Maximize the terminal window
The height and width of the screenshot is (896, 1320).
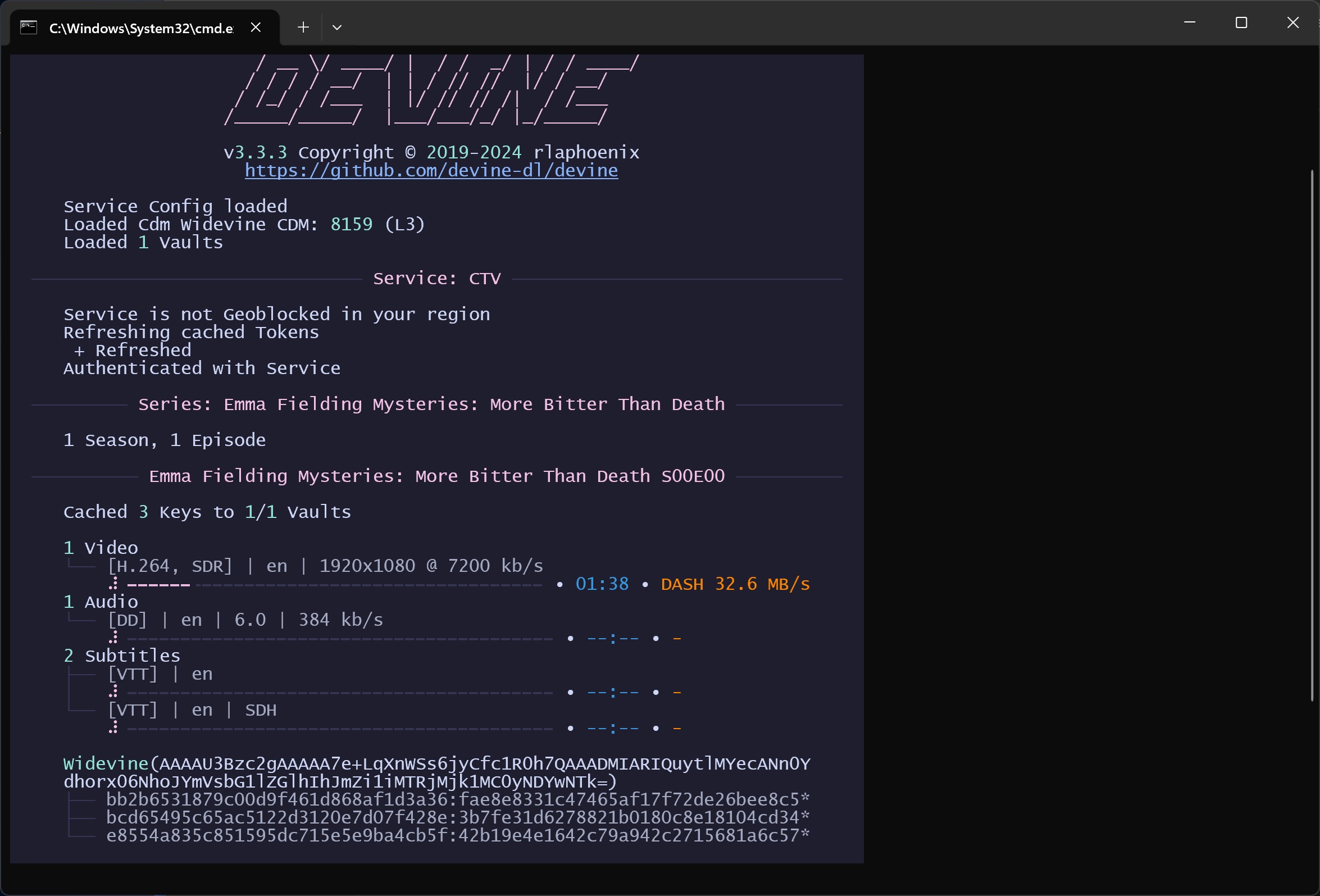(1241, 22)
